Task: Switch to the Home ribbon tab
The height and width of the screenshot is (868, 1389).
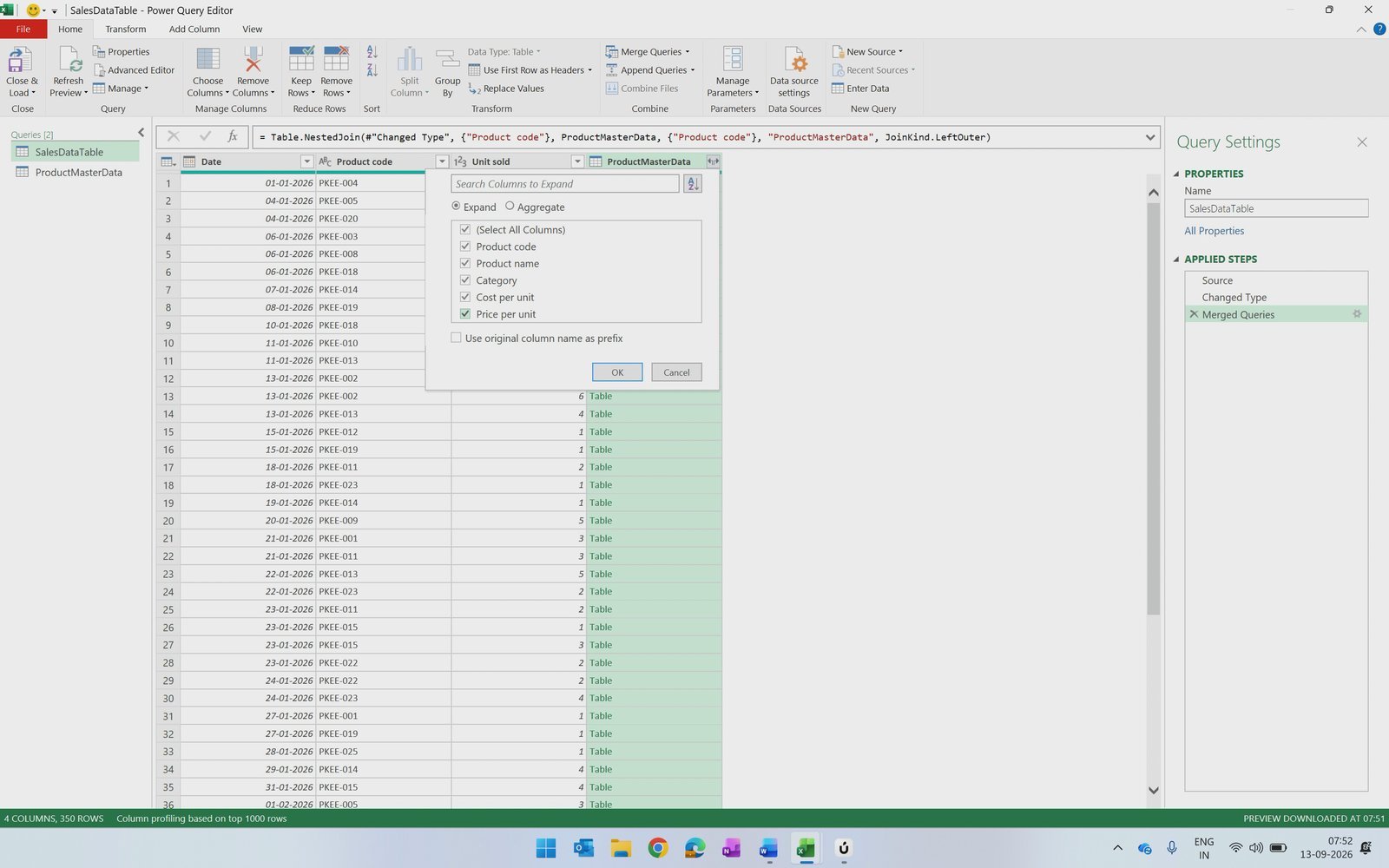Action: pyautogui.click(x=70, y=29)
